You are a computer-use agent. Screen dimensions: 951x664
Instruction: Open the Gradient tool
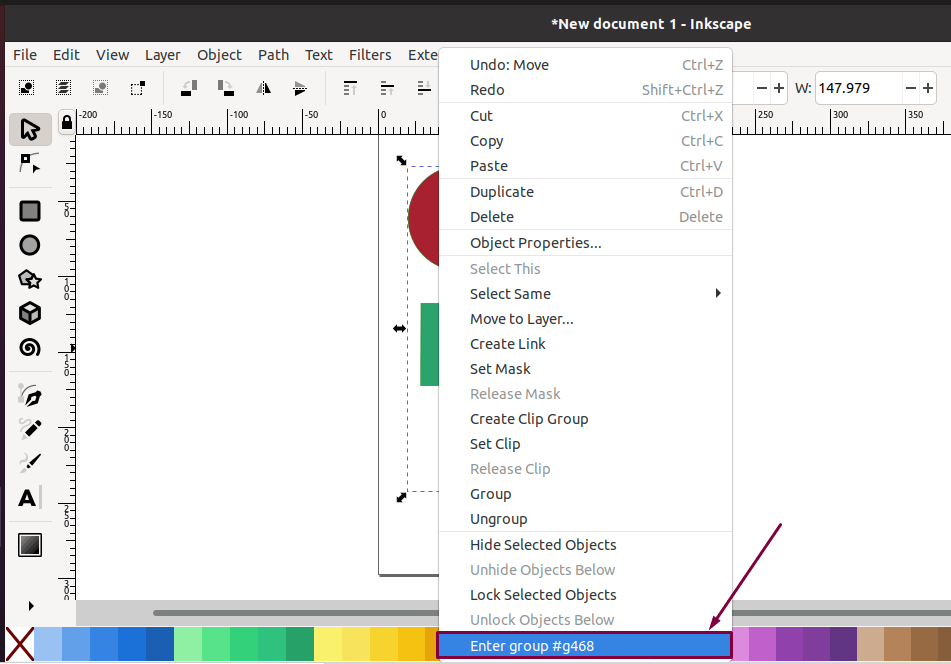(x=29, y=544)
